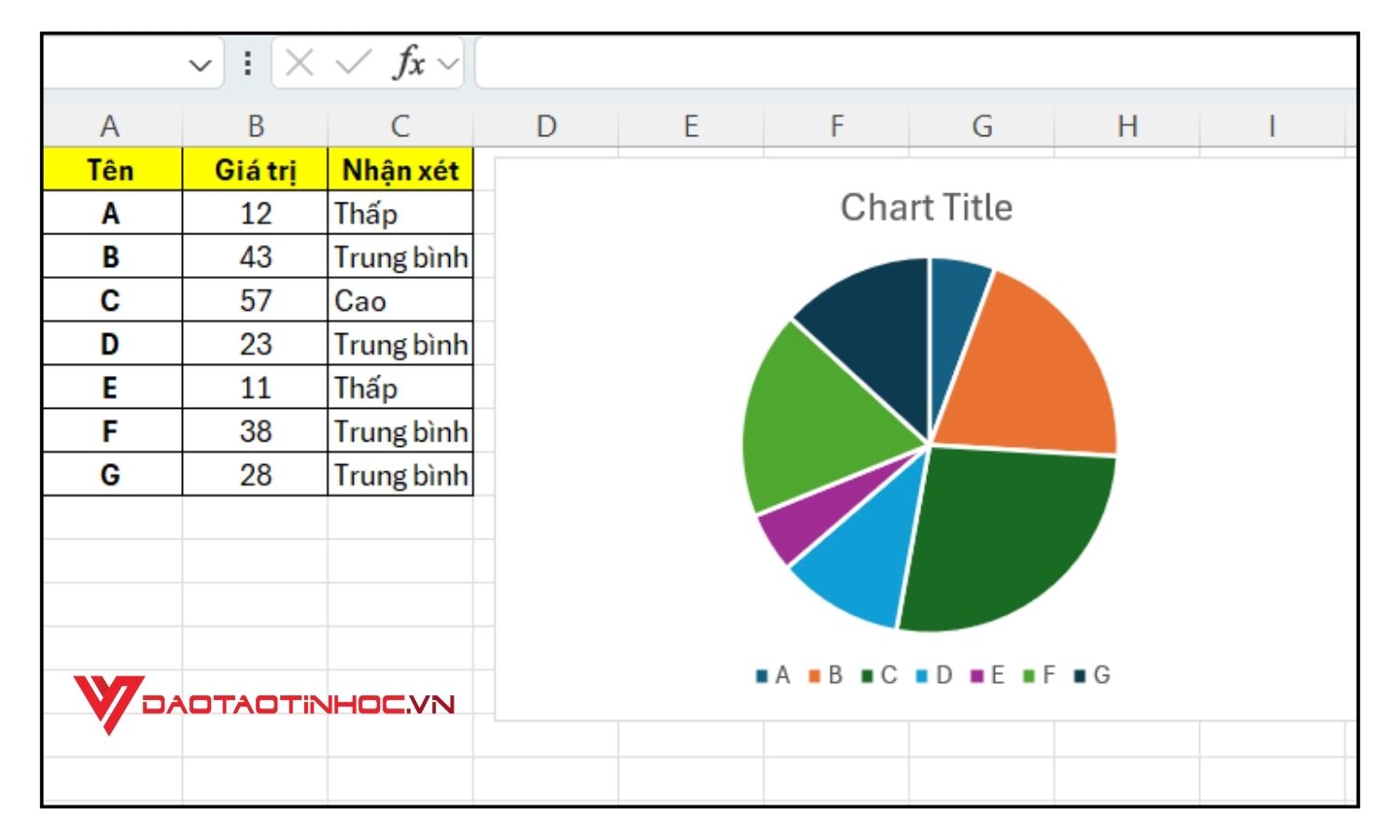Viewport: 1400px width, 840px height.
Task: Select column header D
Action: (x=547, y=124)
